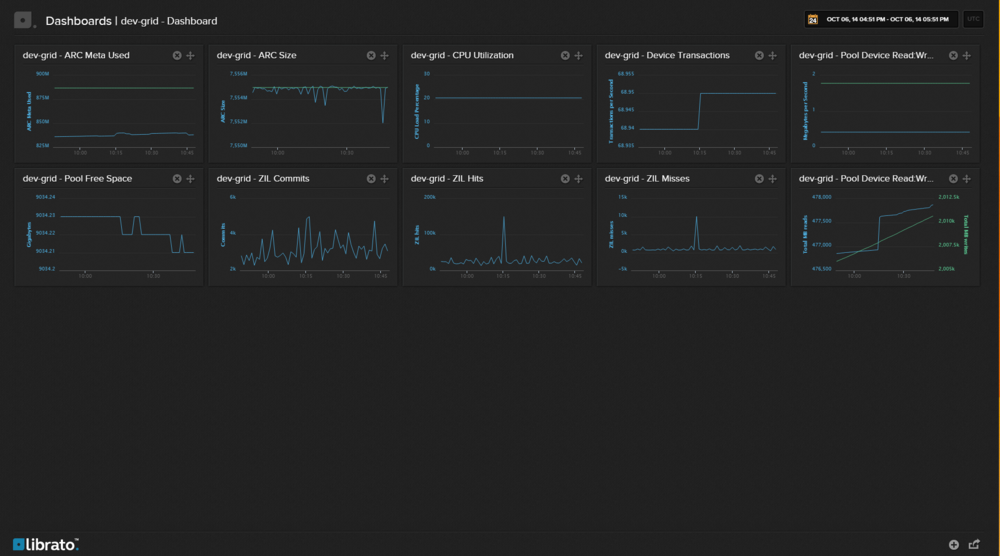Click the plus icon on Pool Free Space
This screenshot has width=1000, height=556.
(190, 179)
